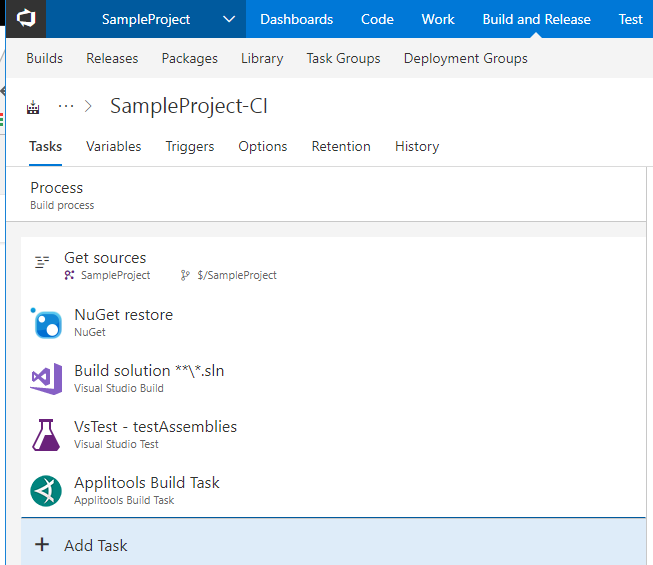653x565 pixels.
Task: Open the Releases section
Action: pos(112,58)
